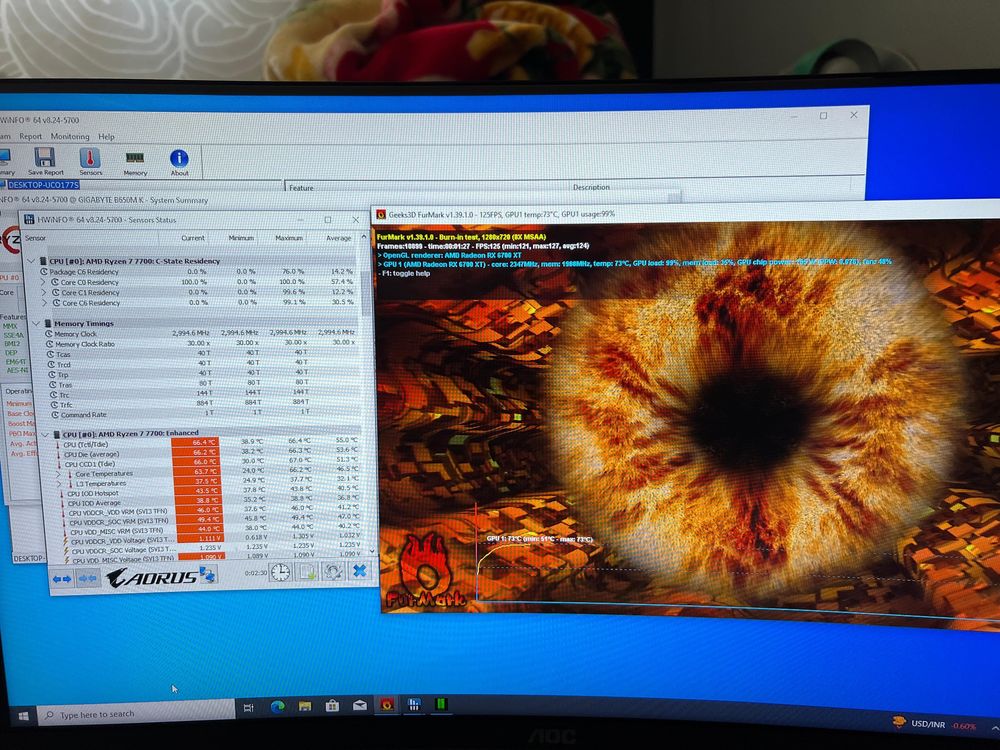Viewport: 1000px width, 750px height.
Task: Click the Sensor column header
Action: pos(36,238)
